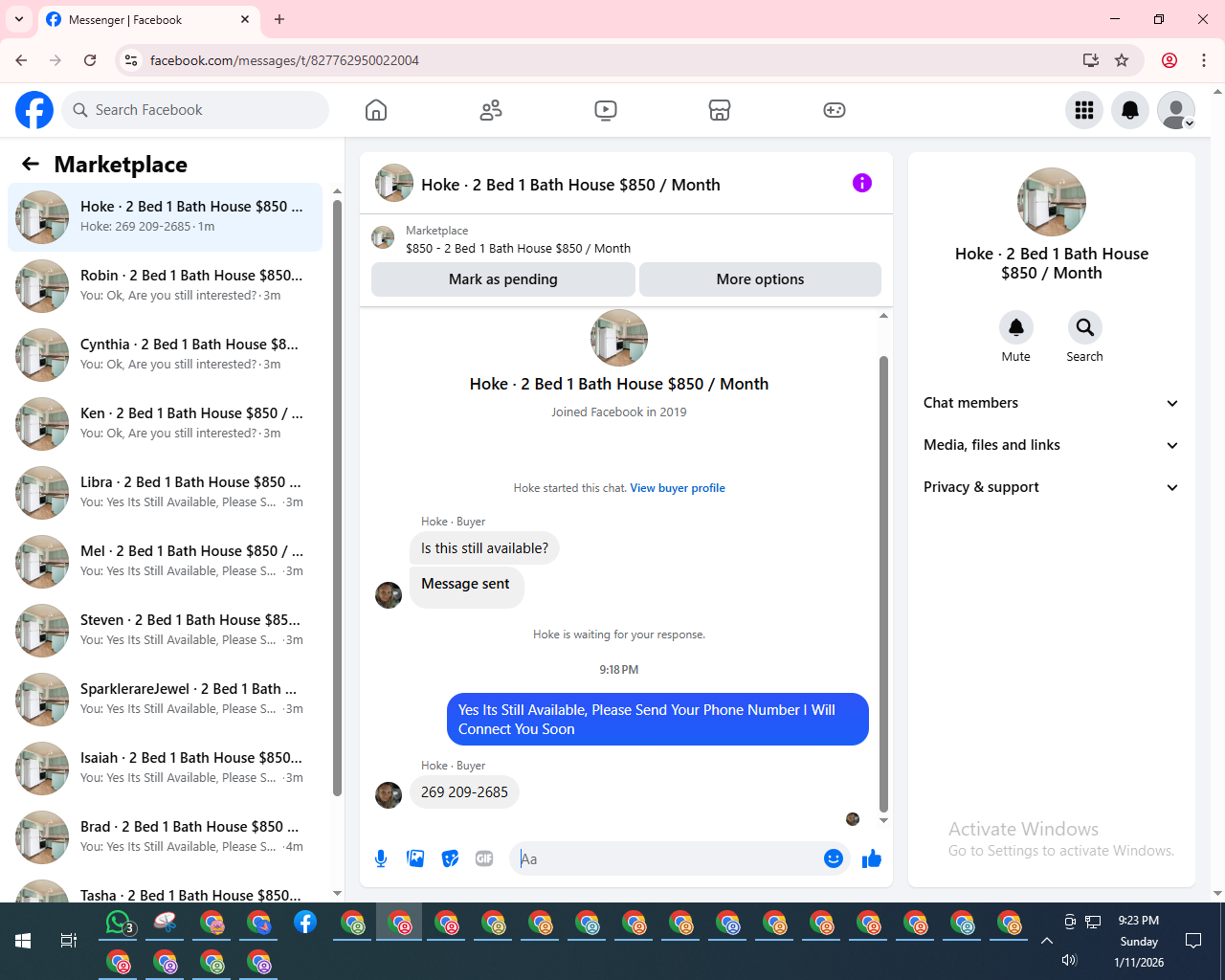Open the taskbar clock showing 9:23 PM
Image resolution: width=1225 pixels, height=980 pixels.
click(1139, 941)
